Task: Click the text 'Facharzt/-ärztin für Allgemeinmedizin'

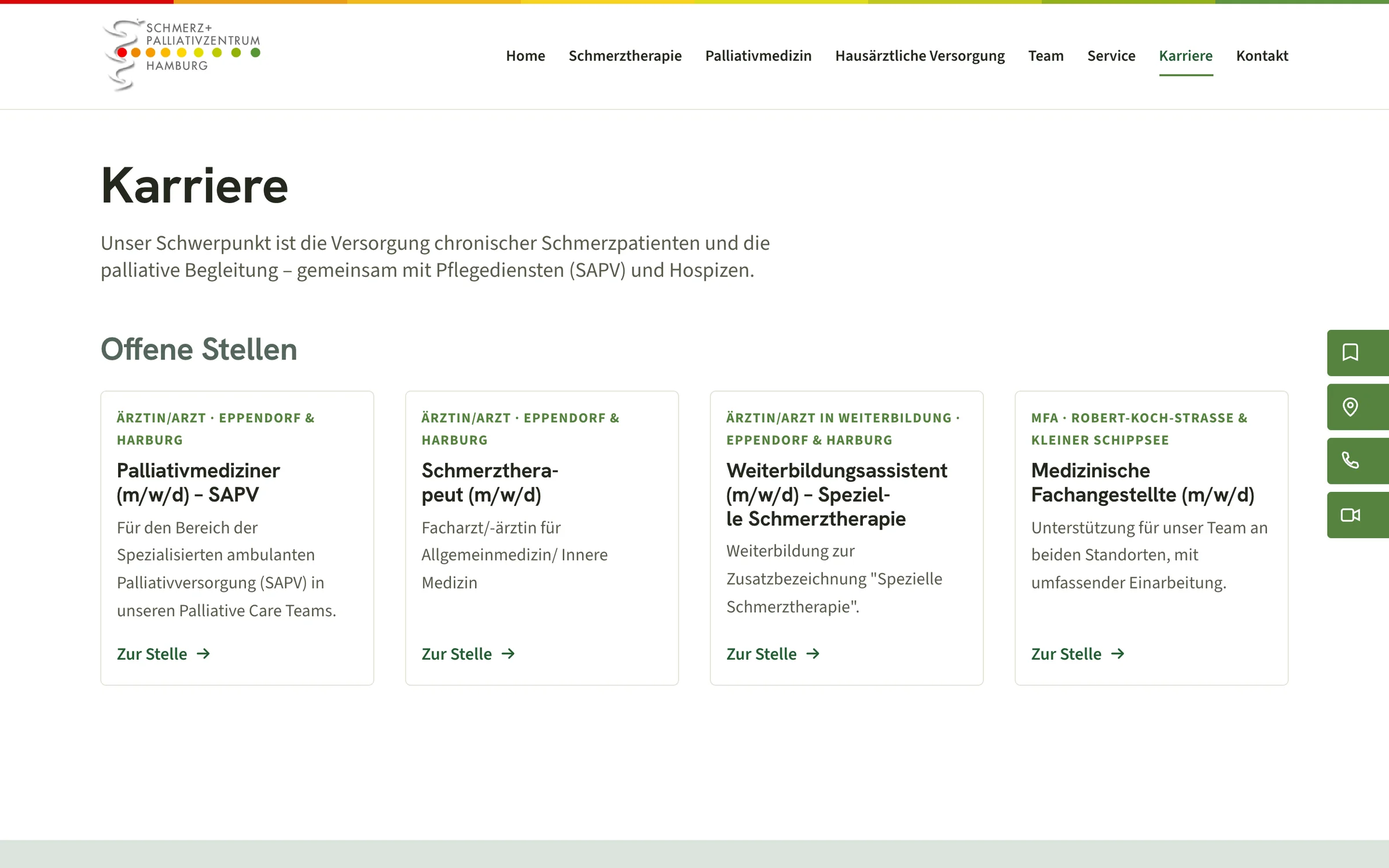Action: tap(515, 555)
